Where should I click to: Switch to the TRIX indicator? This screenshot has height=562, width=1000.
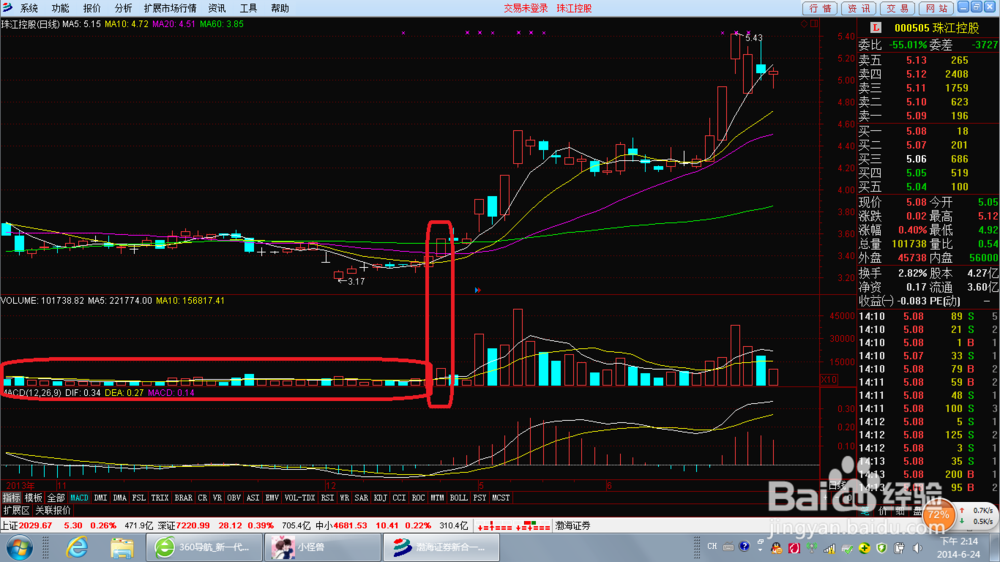159,498
